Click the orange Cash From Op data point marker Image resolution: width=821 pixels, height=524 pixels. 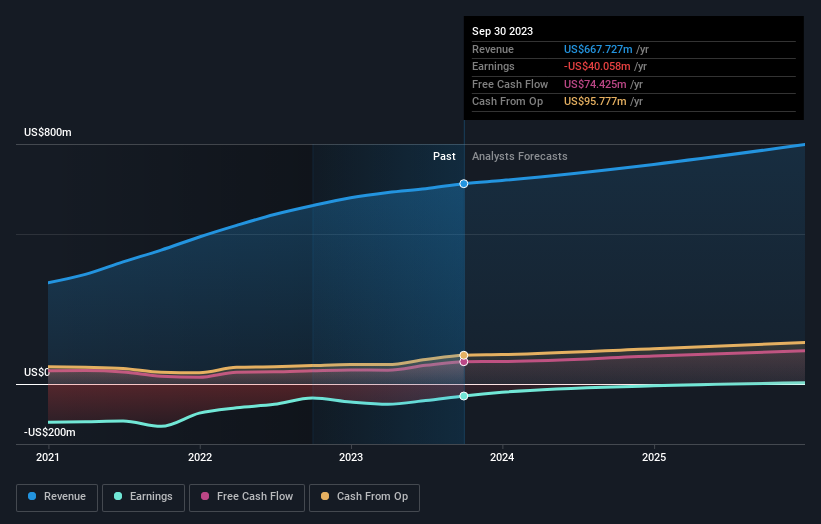464,355
